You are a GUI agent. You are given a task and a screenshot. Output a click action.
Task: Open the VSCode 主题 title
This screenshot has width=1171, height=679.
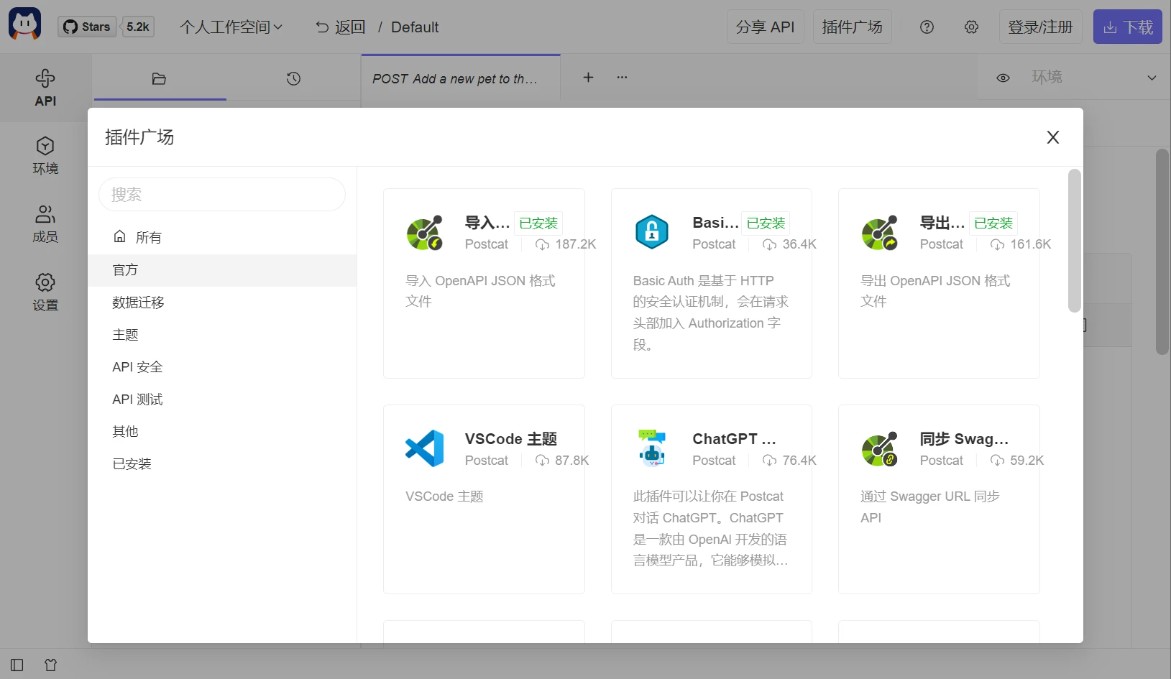coord(511,438)
